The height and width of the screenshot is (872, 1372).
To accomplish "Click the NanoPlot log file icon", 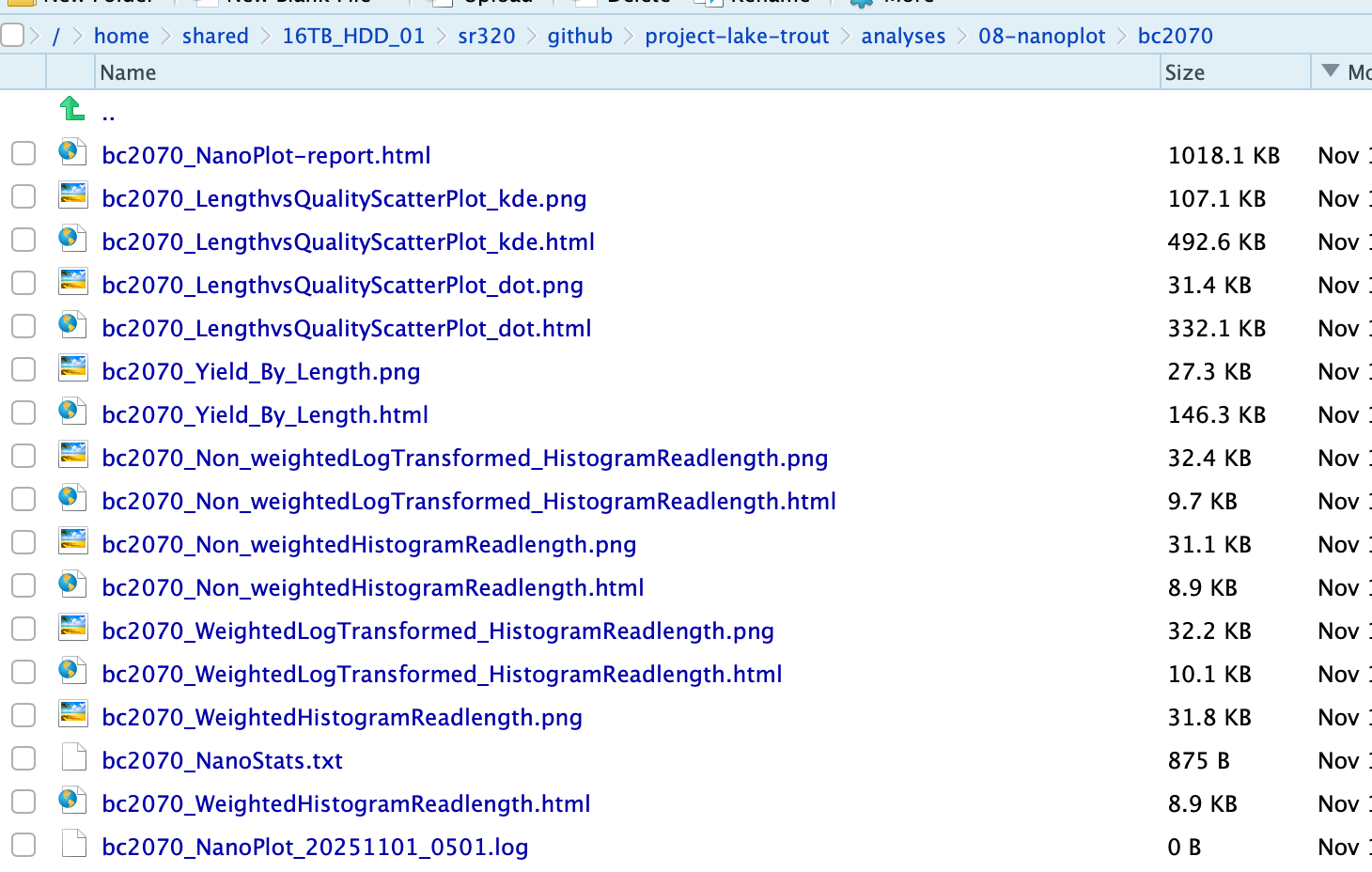I will (73, 844).
